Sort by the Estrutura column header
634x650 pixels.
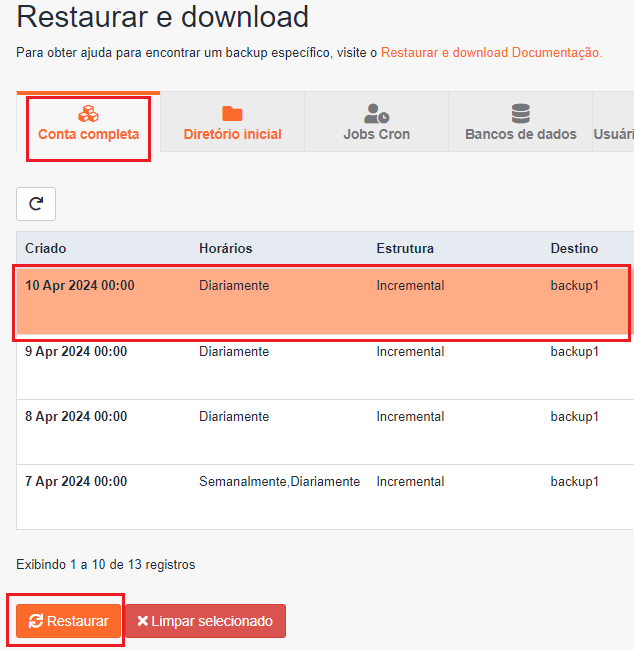pyautogui.click(x=405, y=248)
